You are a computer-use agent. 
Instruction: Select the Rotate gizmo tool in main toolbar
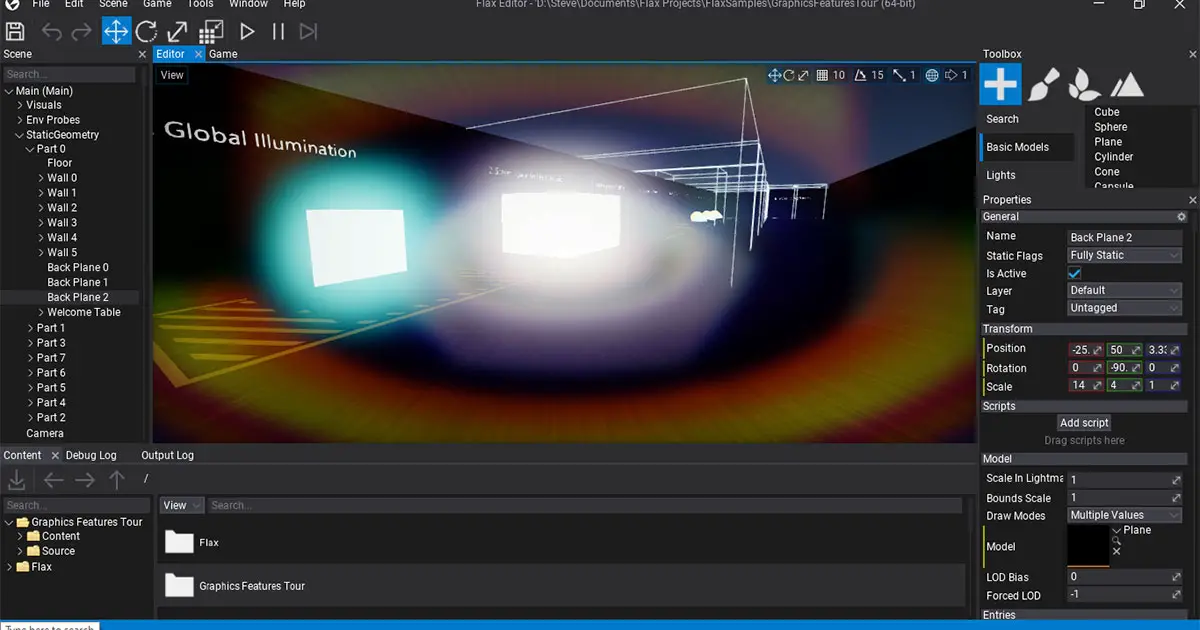click(147, 31)
